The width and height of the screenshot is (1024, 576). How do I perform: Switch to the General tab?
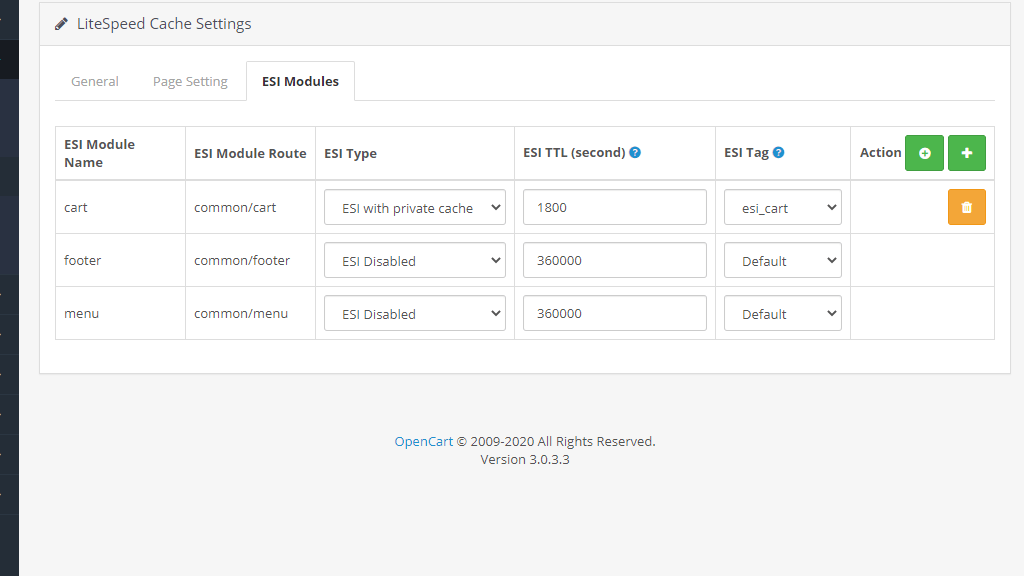click(94, 81)
